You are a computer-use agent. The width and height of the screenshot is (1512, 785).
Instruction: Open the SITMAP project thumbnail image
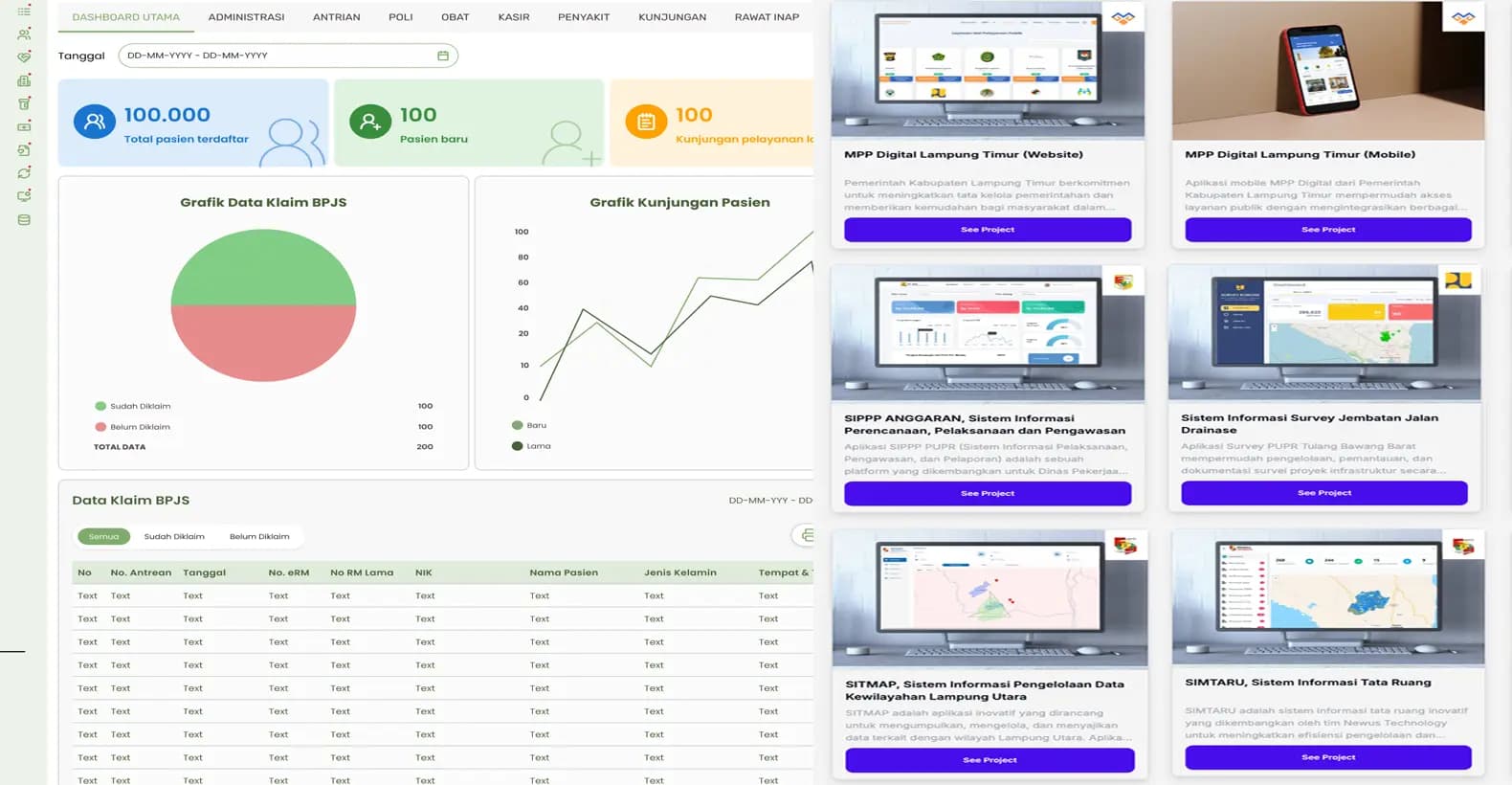click(989, 598)
